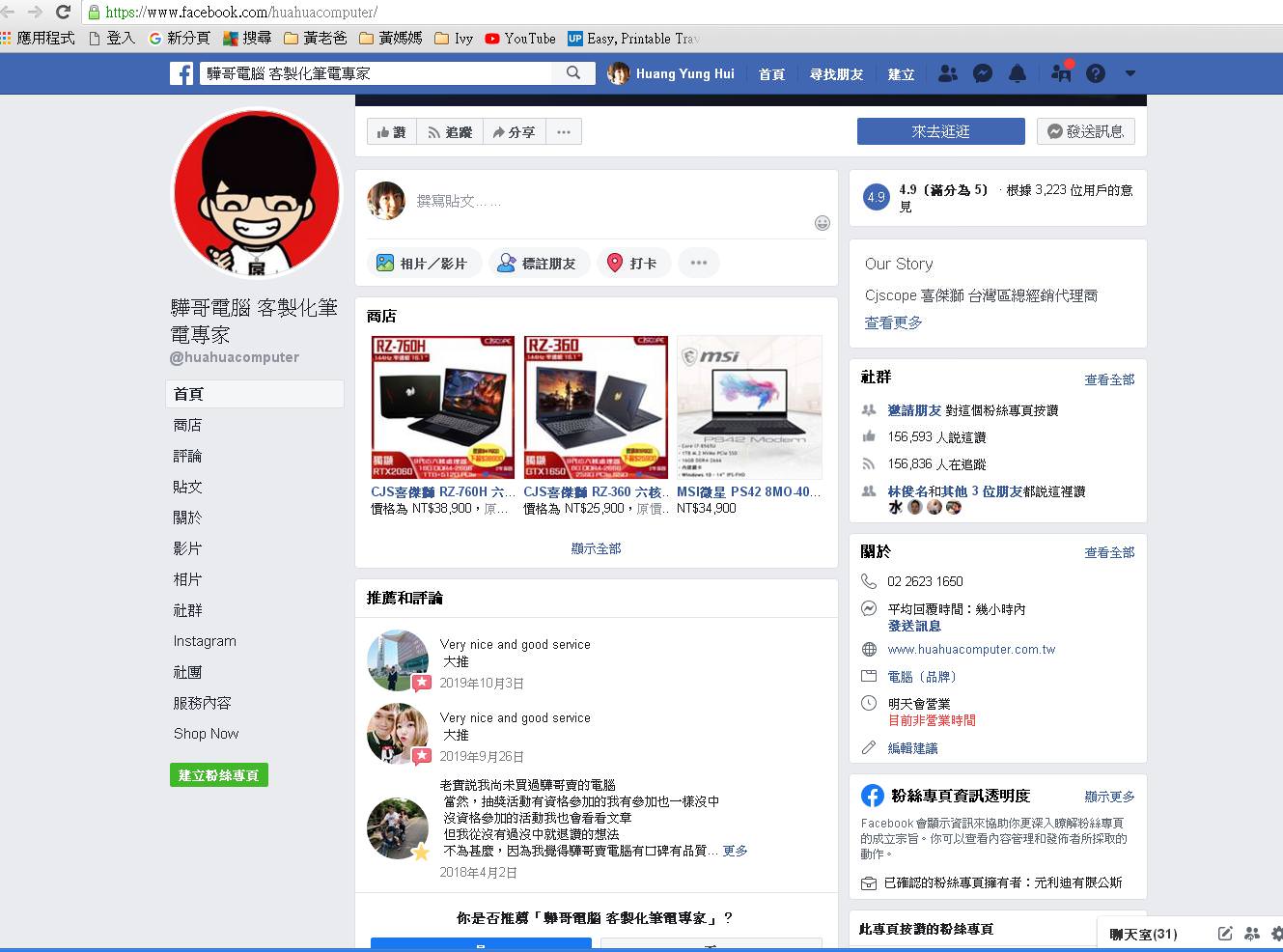Viewport: 1283px width, 952px height.
Task: Select Shop Now in the left page menu
Action: click(x=206, y=734)
